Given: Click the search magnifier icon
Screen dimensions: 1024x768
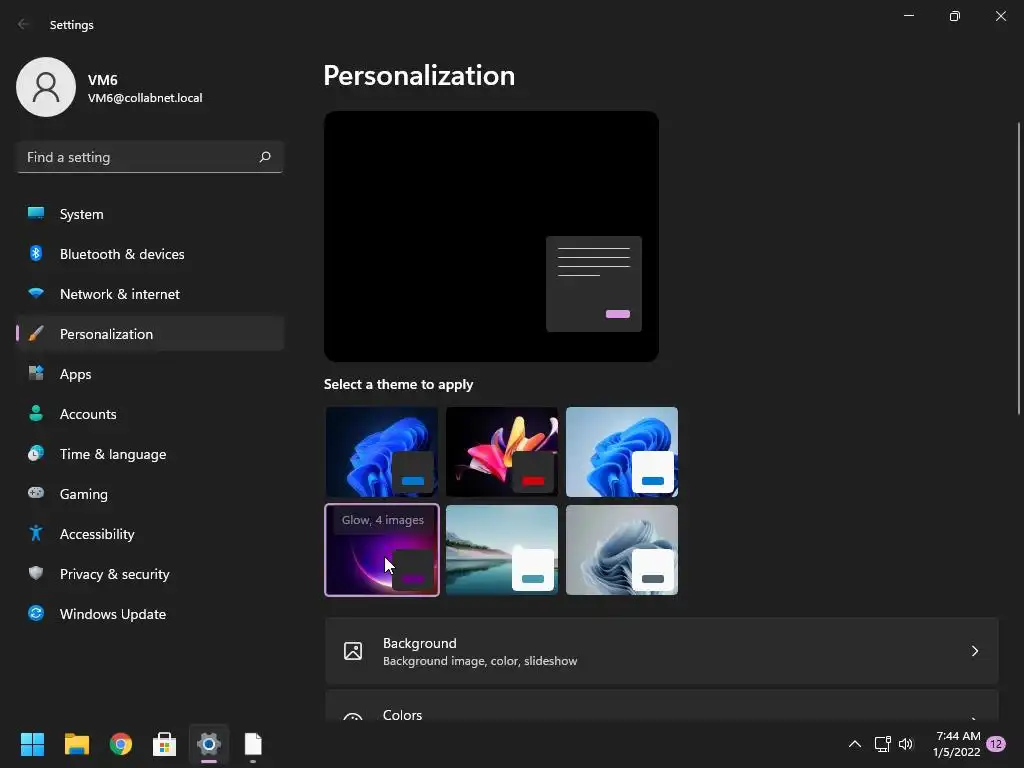Looking at the screenshot, I should pyautogui.click(x=264, y=157).
